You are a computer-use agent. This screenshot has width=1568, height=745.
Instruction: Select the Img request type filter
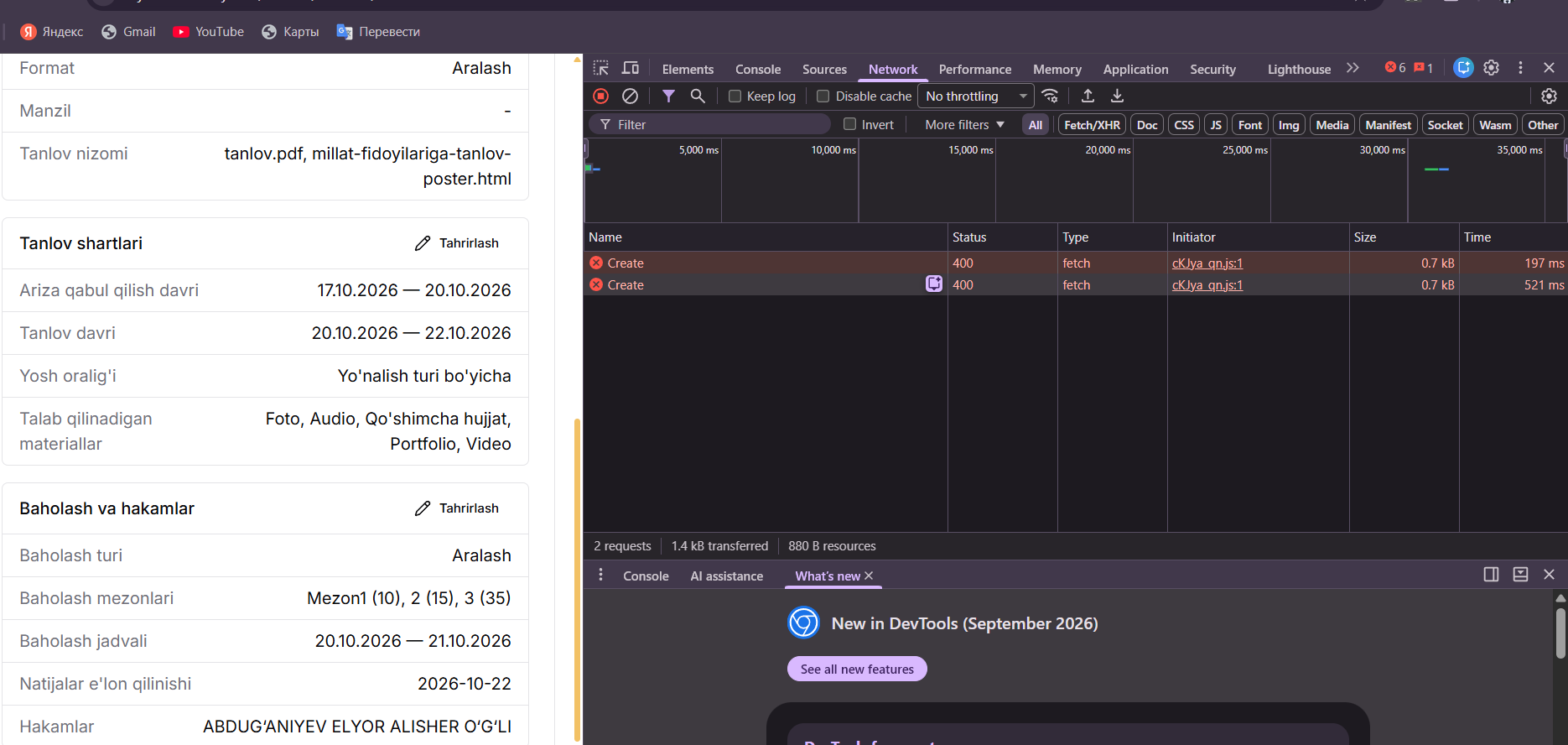(1289, 125)
